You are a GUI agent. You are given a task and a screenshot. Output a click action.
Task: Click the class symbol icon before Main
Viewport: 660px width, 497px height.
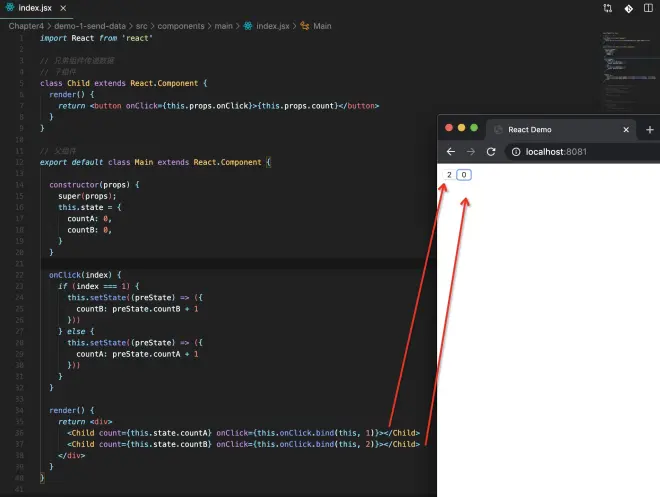(x=304, y=26)
